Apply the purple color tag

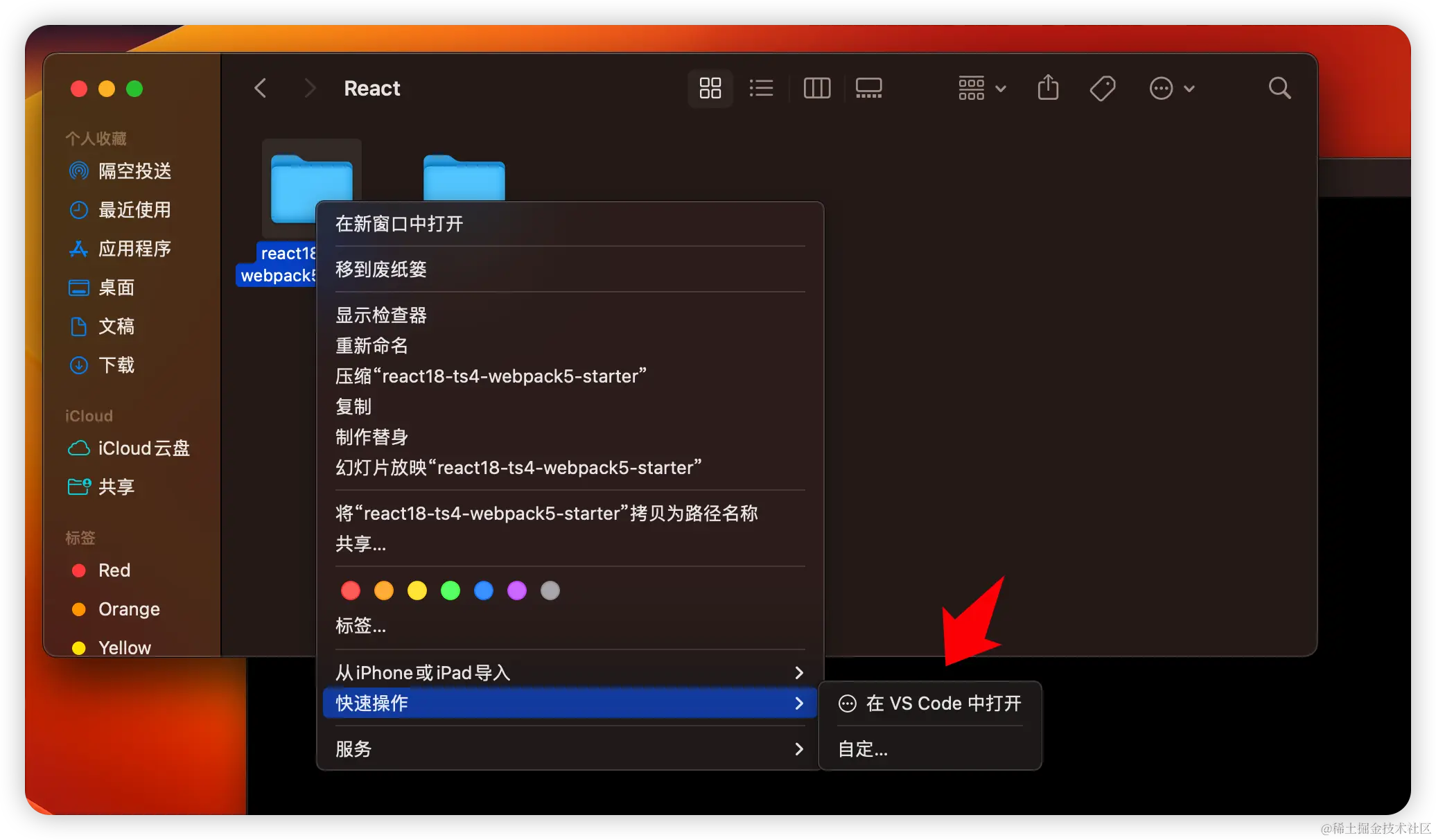517,590
